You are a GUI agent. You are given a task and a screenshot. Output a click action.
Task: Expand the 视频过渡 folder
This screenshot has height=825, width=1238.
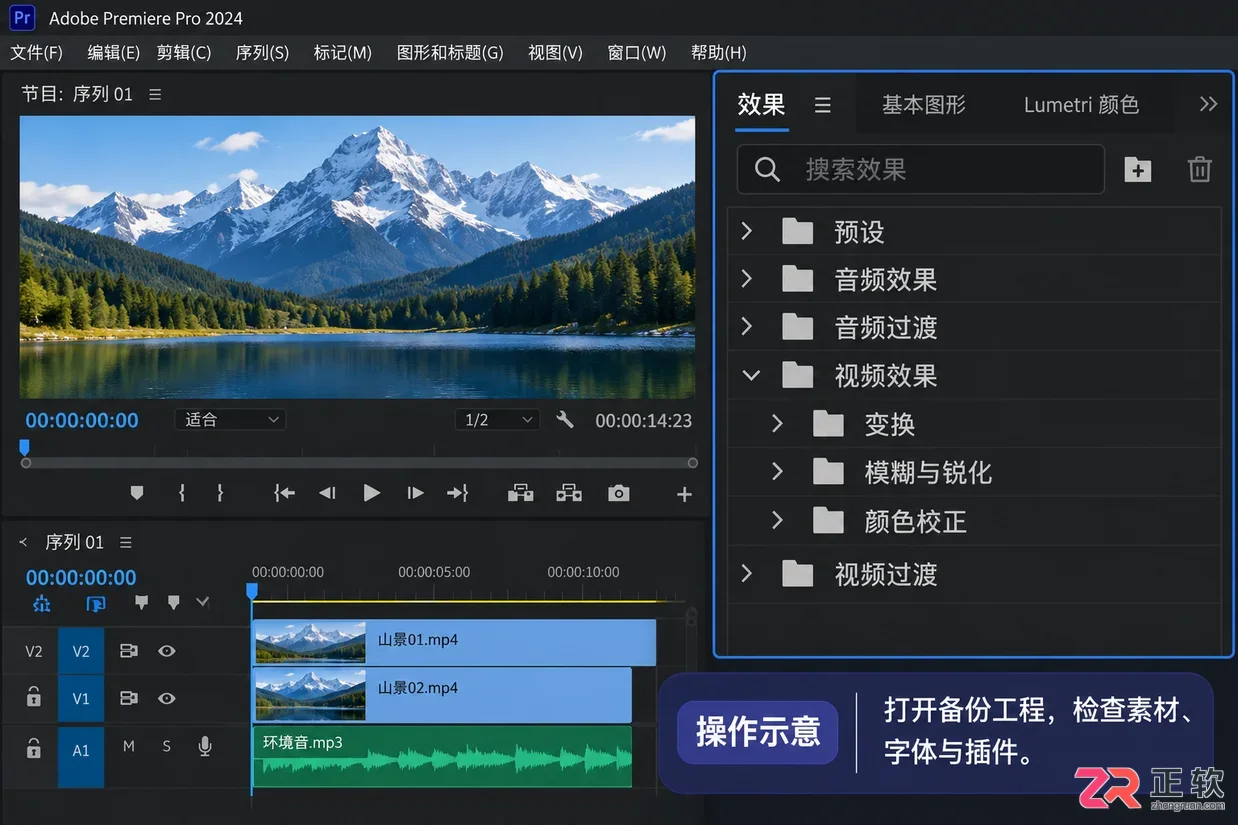pyautogui.click(x=746, y=573)
